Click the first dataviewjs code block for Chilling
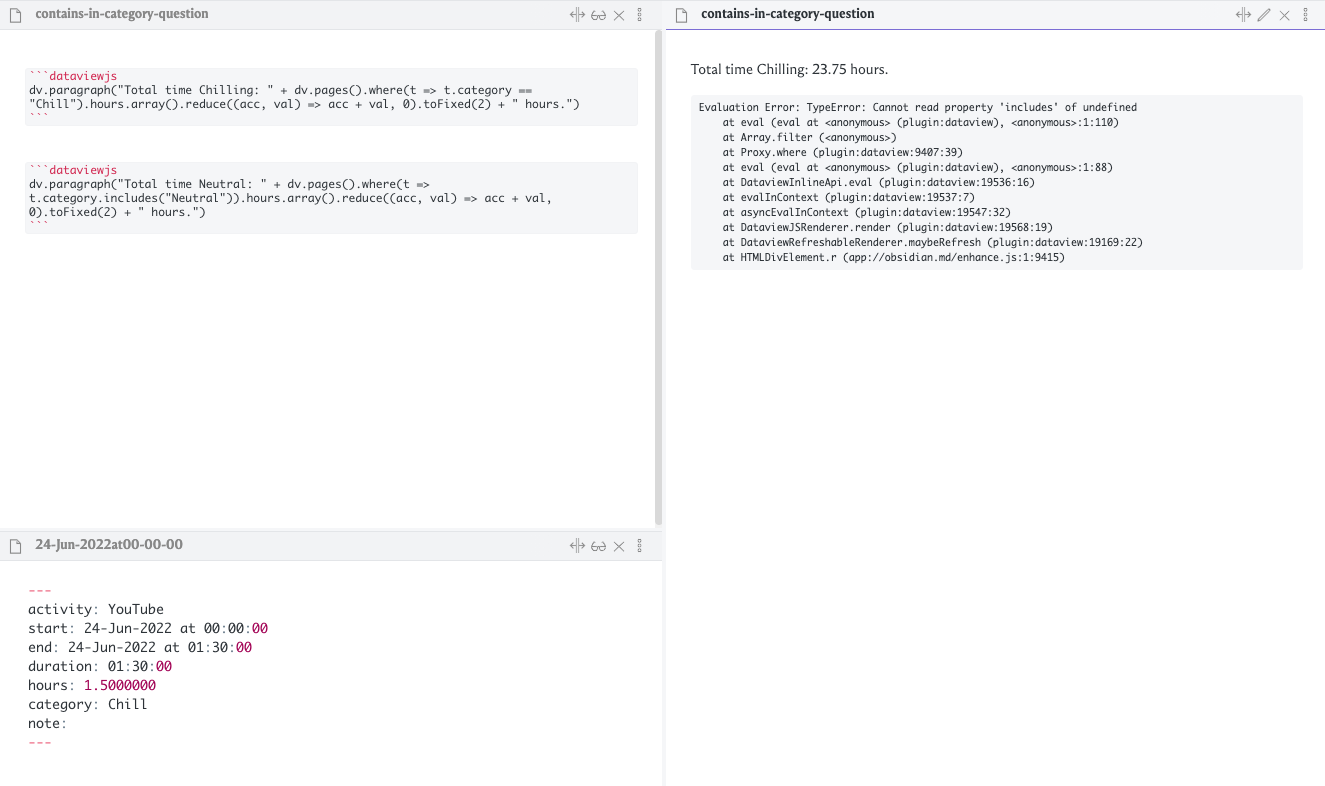1325x786 pixels. pyautogui.click(x=331, y=97)
